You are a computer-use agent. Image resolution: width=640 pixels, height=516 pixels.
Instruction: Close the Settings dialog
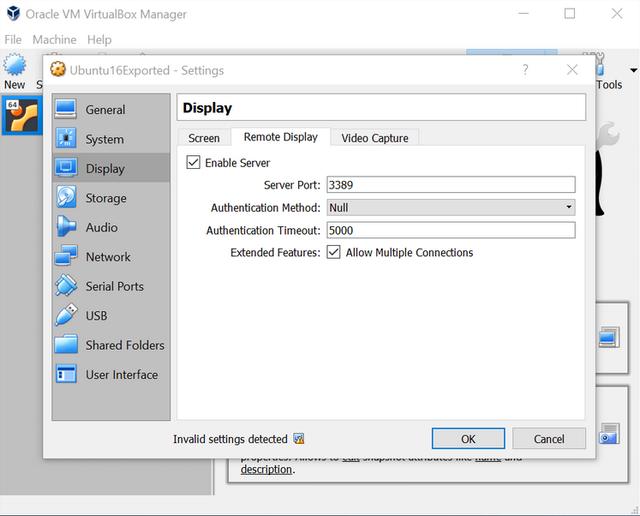(x=572, y=70)
